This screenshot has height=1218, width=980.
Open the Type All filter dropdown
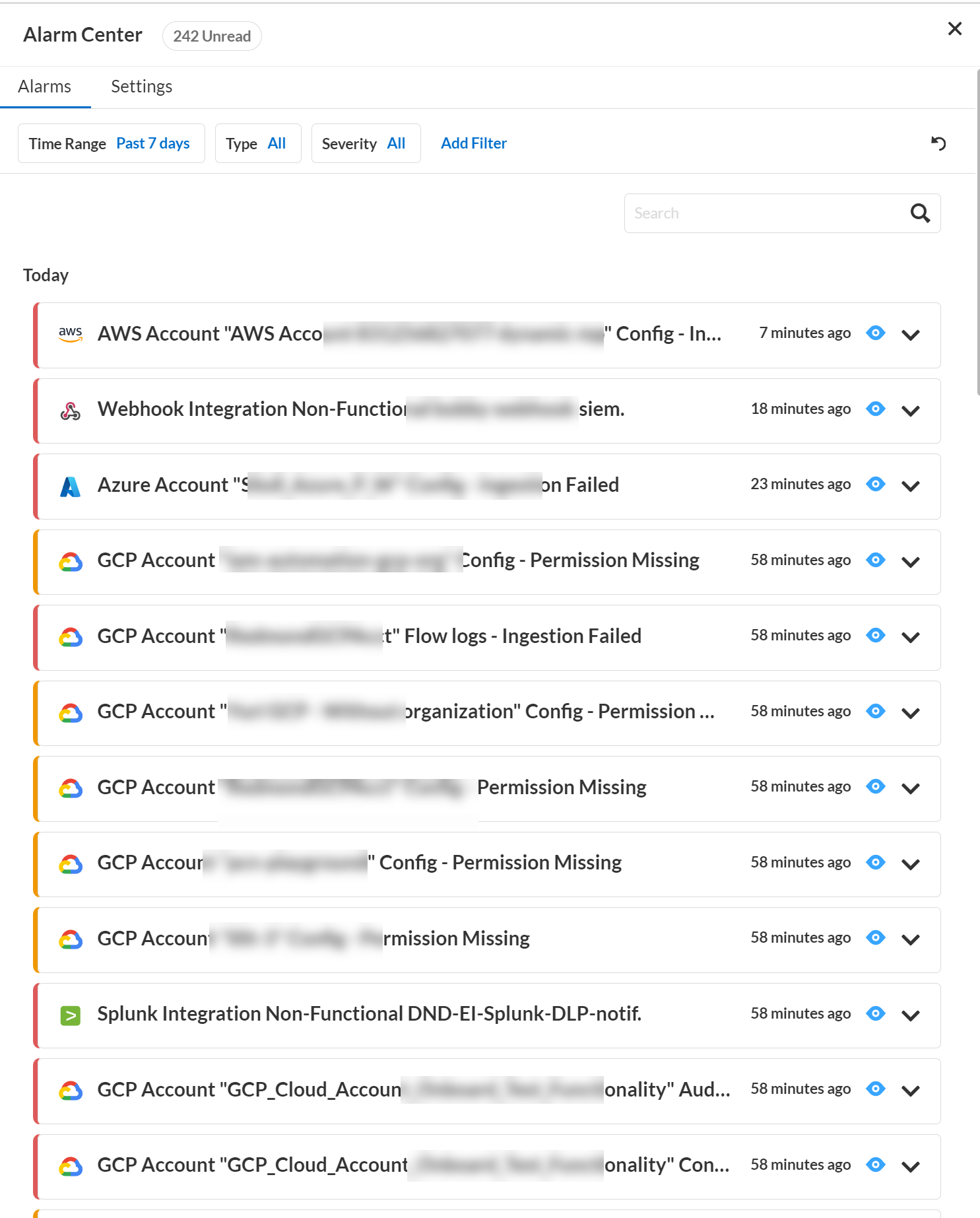point(258,143)
